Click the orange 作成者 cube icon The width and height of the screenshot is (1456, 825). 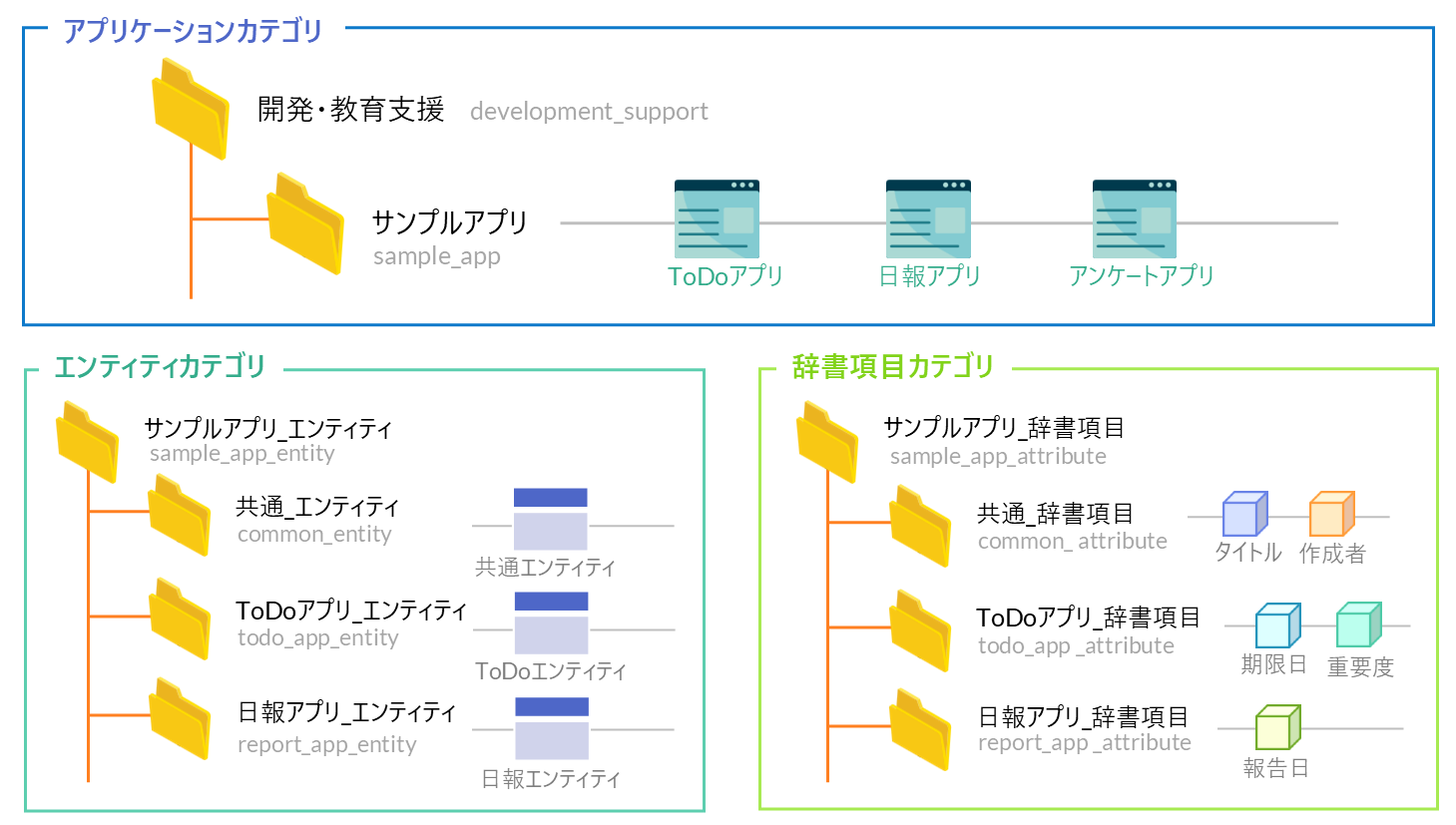tap(1331, 515)
